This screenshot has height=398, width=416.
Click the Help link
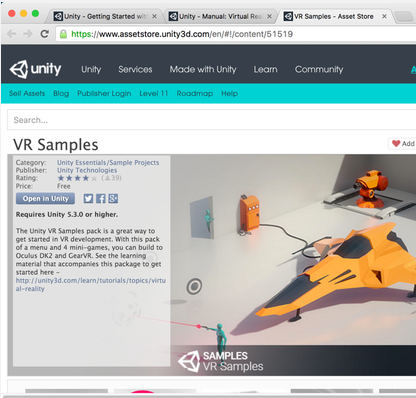[x=230, y=93]
